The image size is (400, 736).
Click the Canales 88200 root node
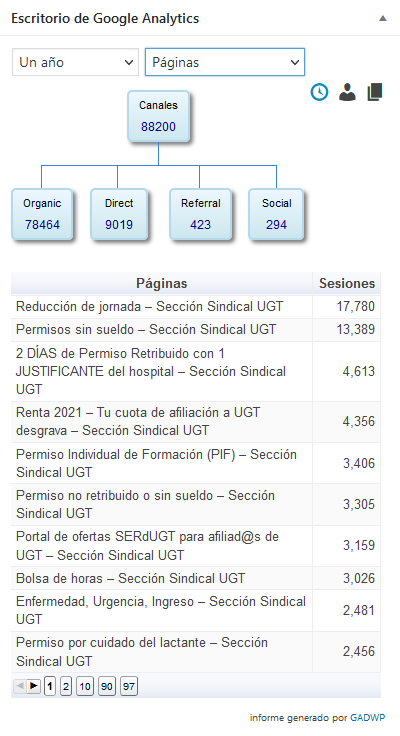pyautogui.click(x=158, y=116)
